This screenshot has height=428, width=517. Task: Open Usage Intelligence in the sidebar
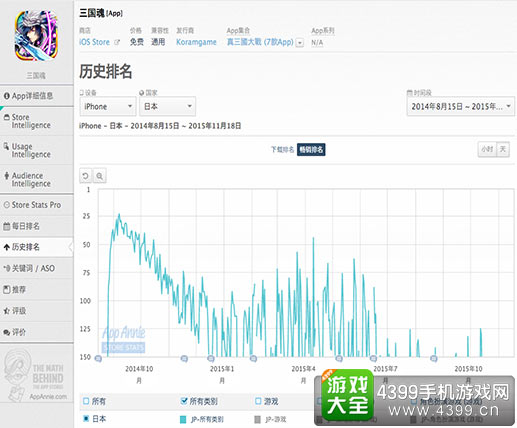36,150
